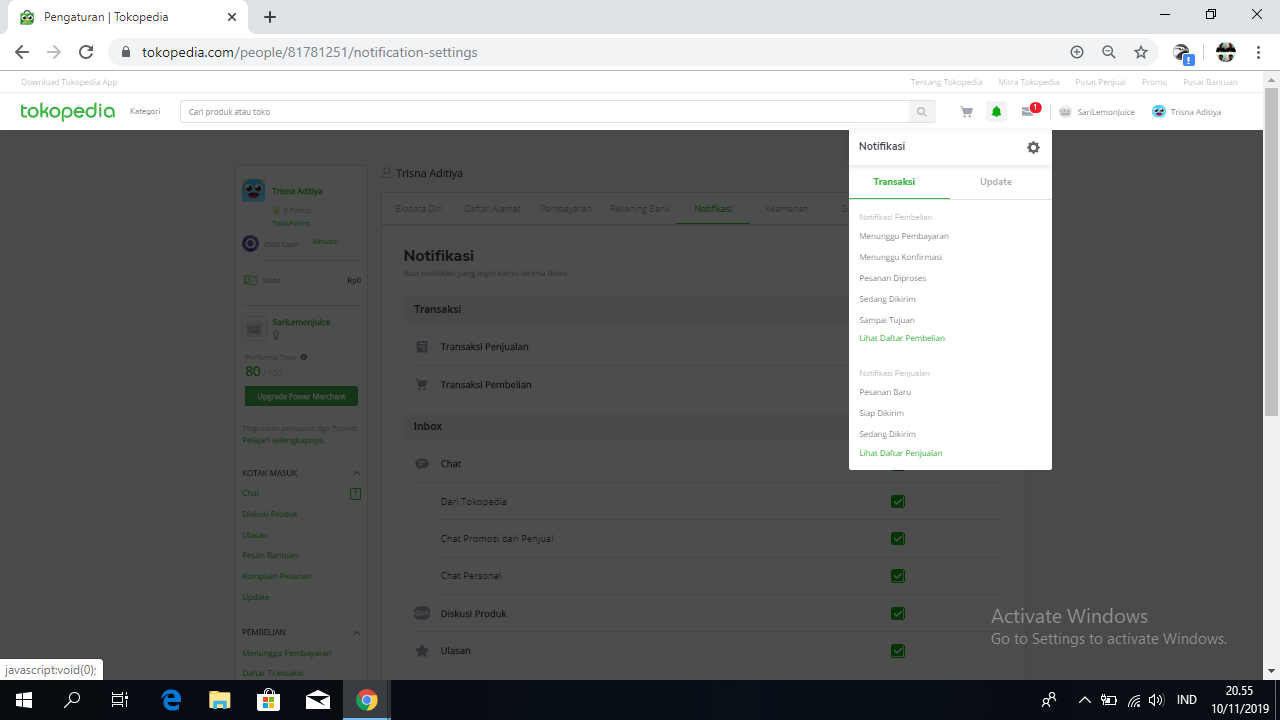
Task: Click the volume icon in system tray
Action: point(1156,700)
